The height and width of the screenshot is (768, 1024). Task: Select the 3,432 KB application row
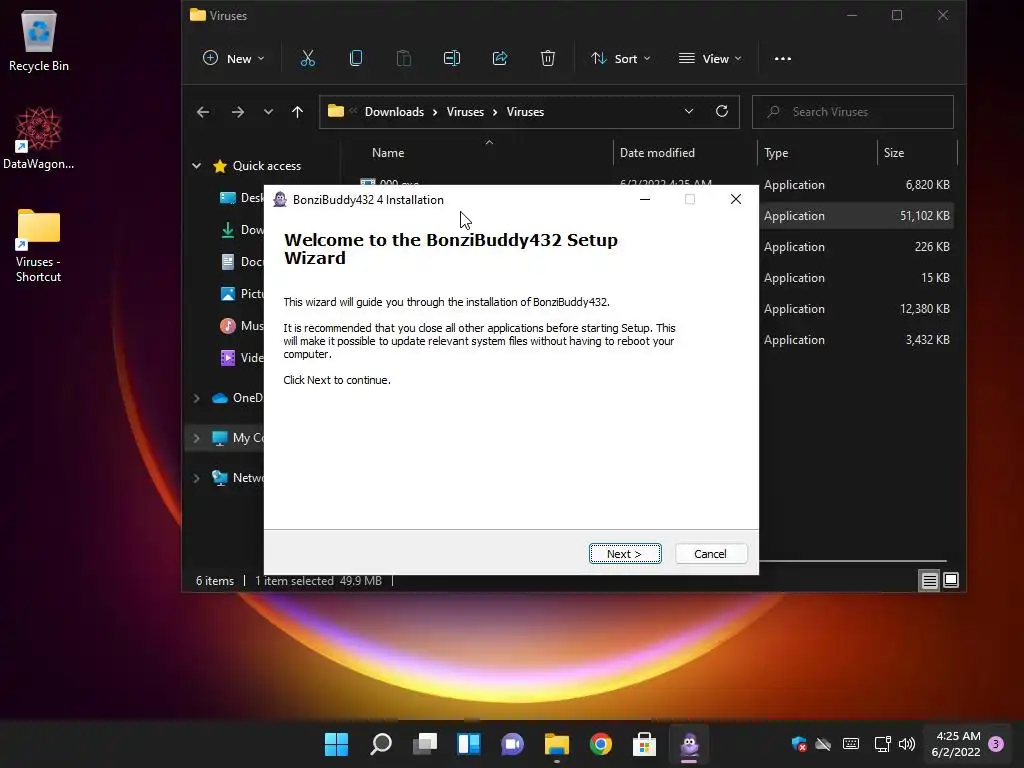856,340
